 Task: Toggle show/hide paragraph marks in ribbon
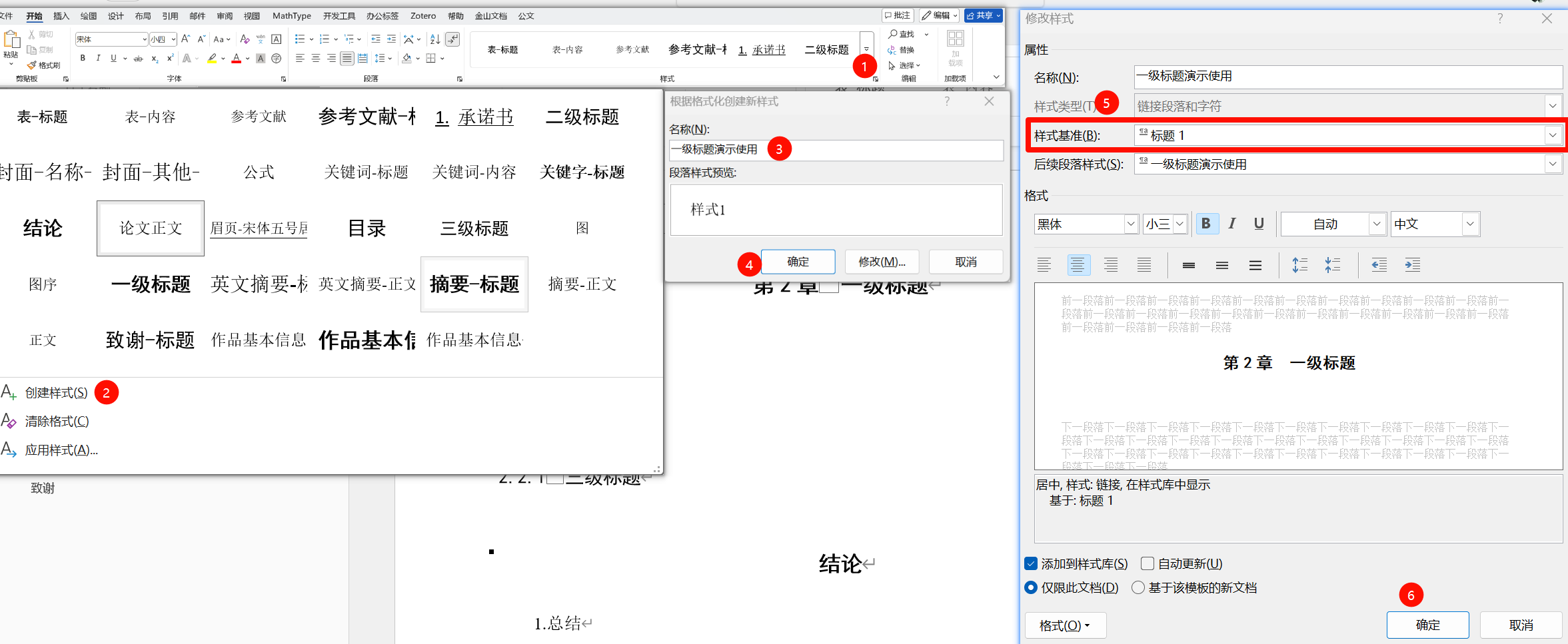452,39
